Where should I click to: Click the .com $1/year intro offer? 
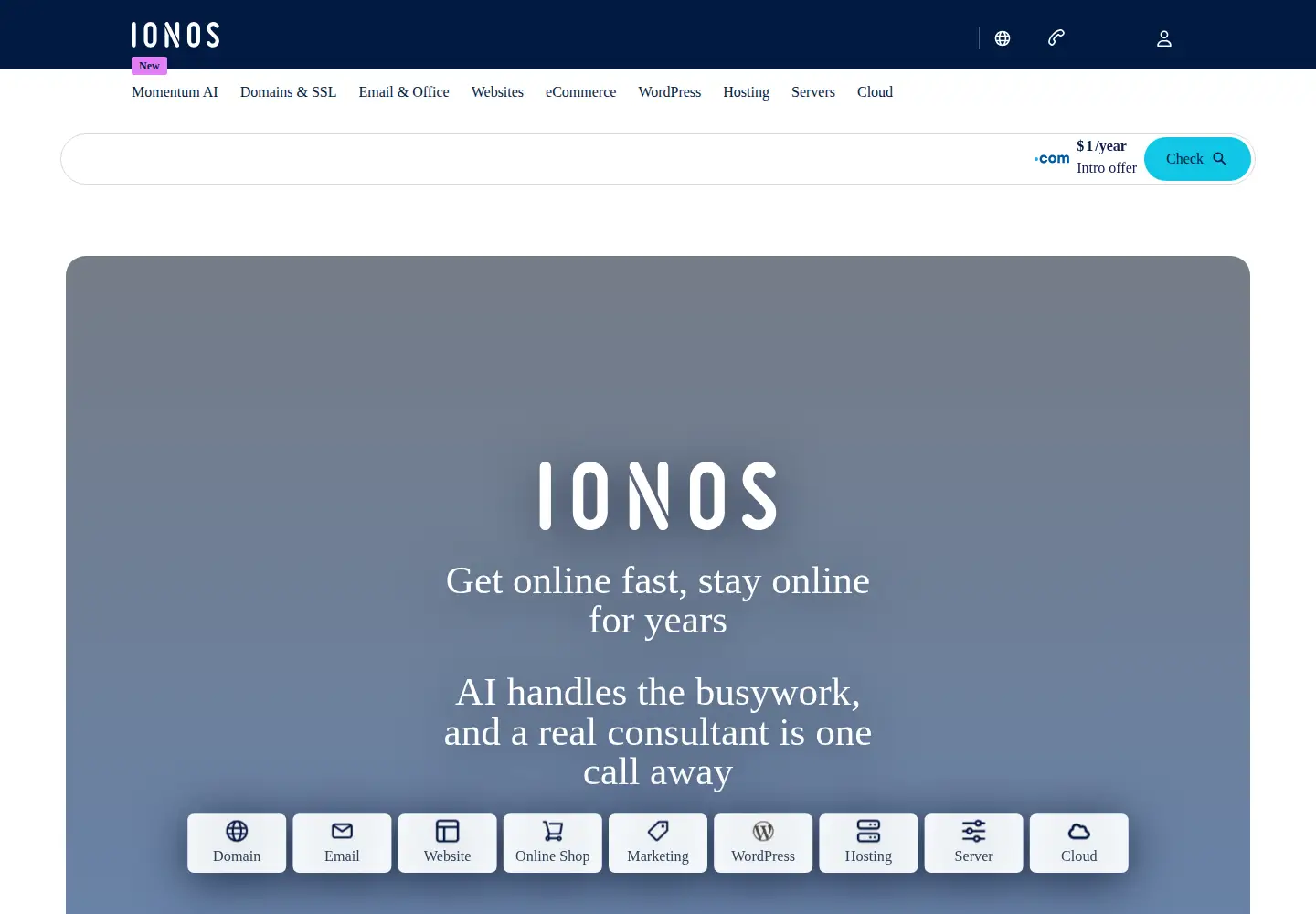[x=1086, y=157]
